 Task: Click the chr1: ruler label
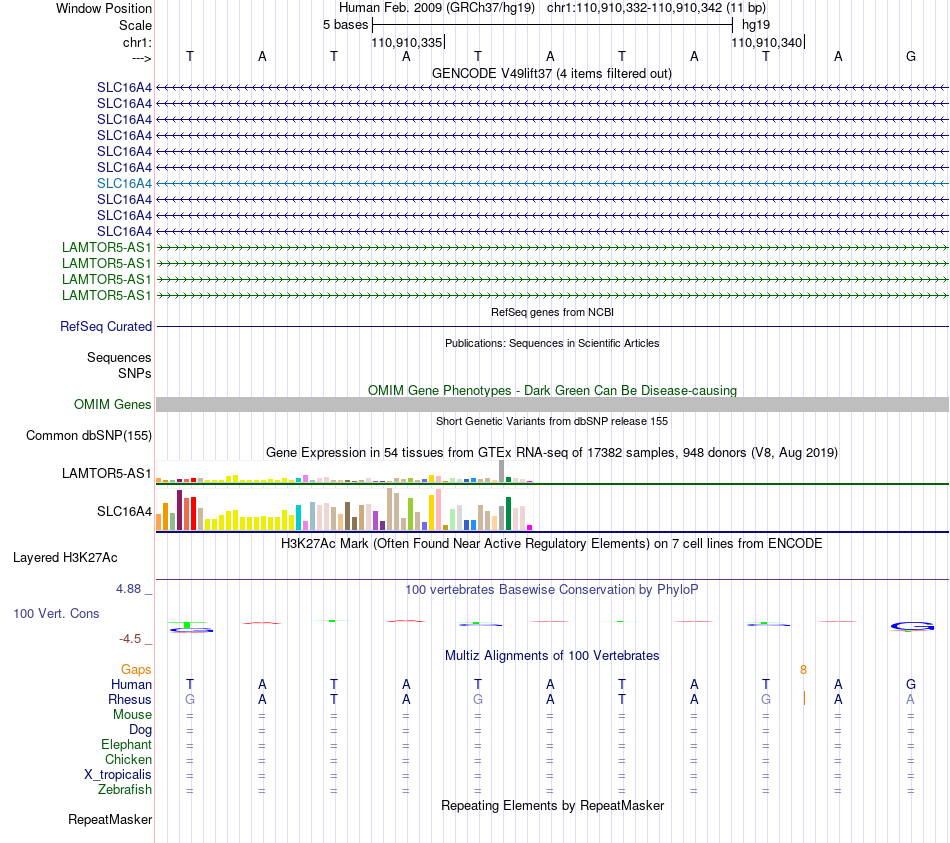[137, 42]
